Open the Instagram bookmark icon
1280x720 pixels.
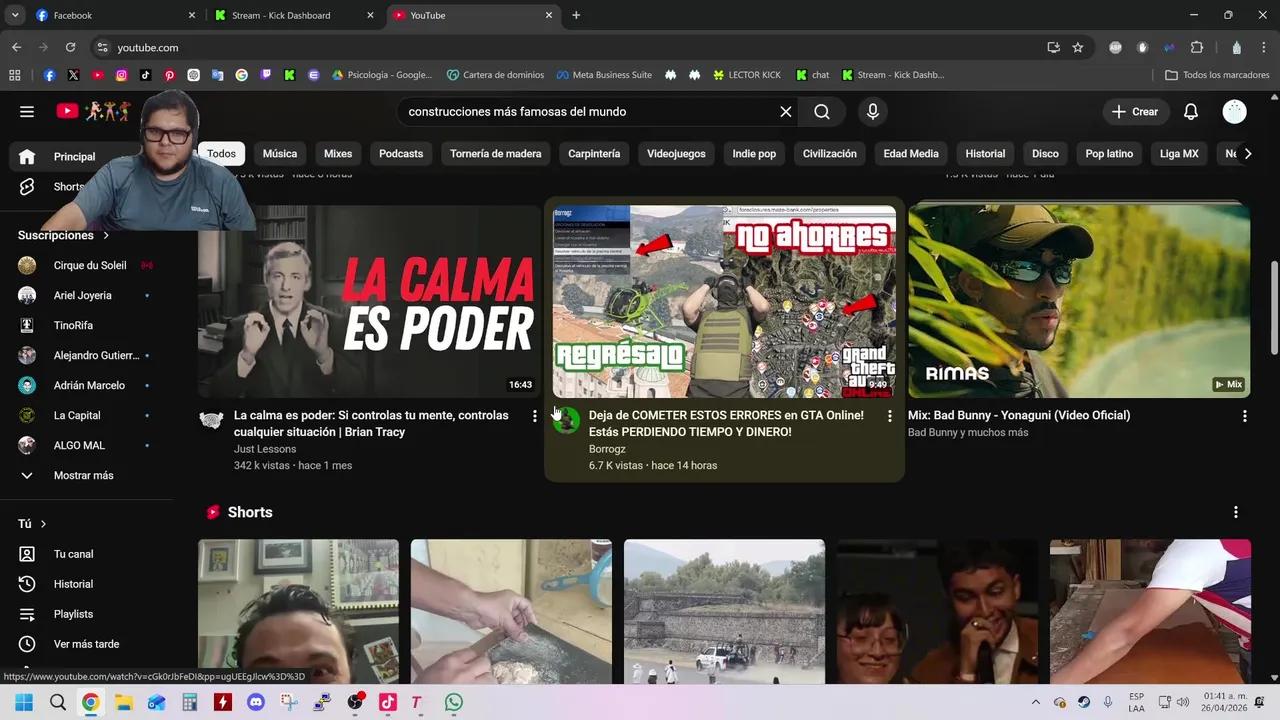click(x=121, y=75)
